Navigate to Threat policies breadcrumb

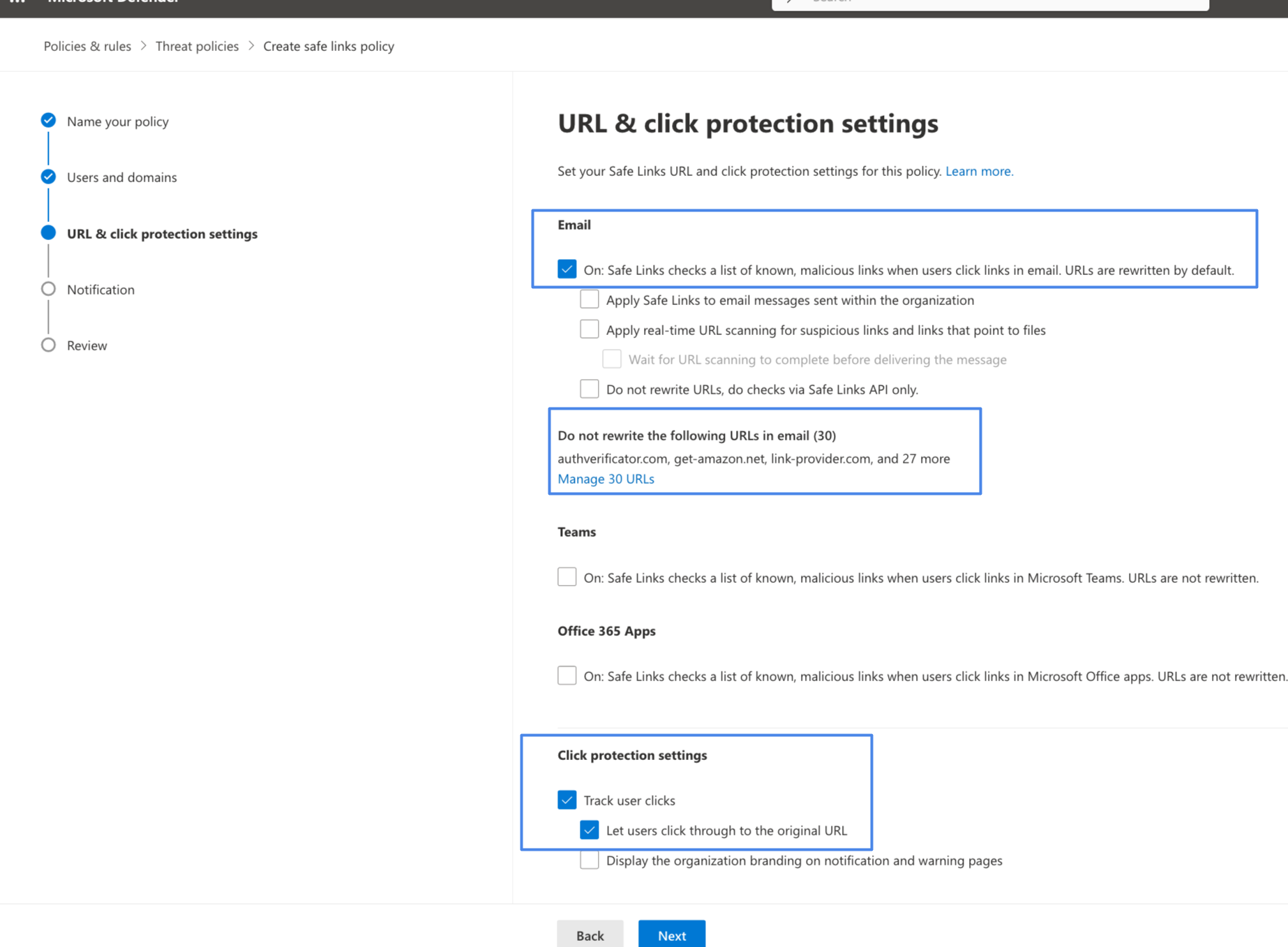tap(197, 45)
